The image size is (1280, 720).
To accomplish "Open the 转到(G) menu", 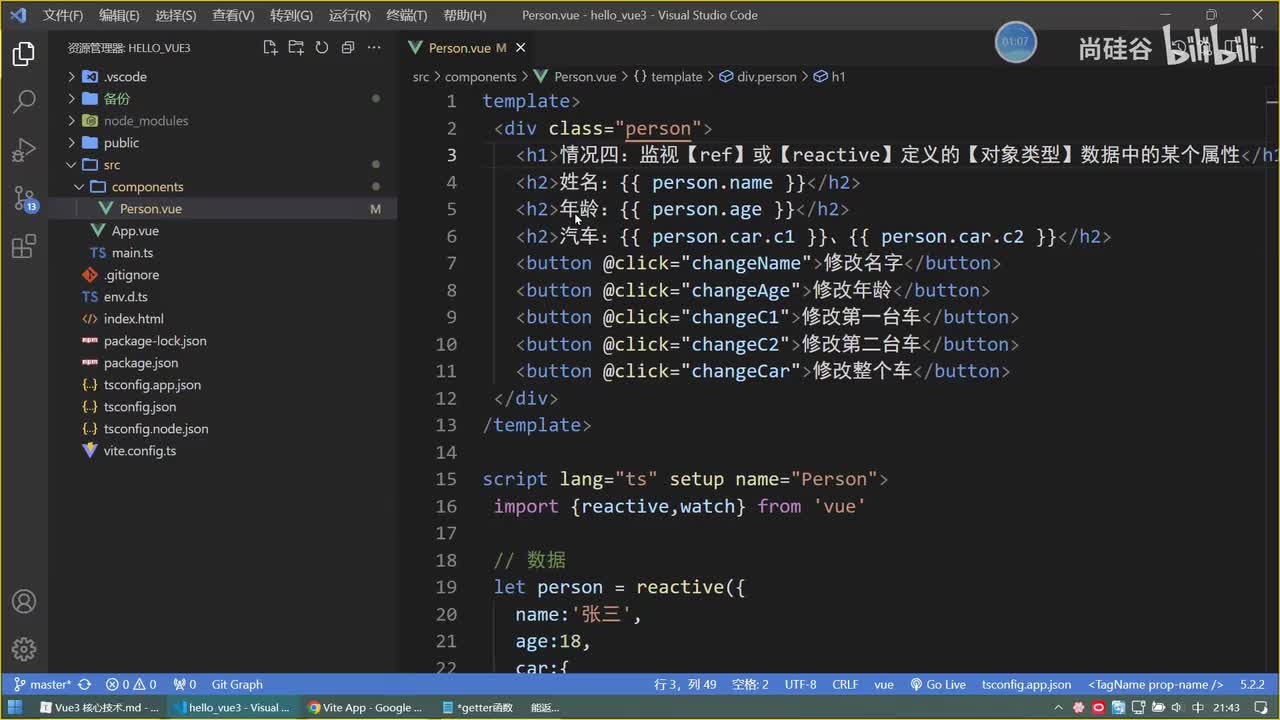I will coord(291,16).
